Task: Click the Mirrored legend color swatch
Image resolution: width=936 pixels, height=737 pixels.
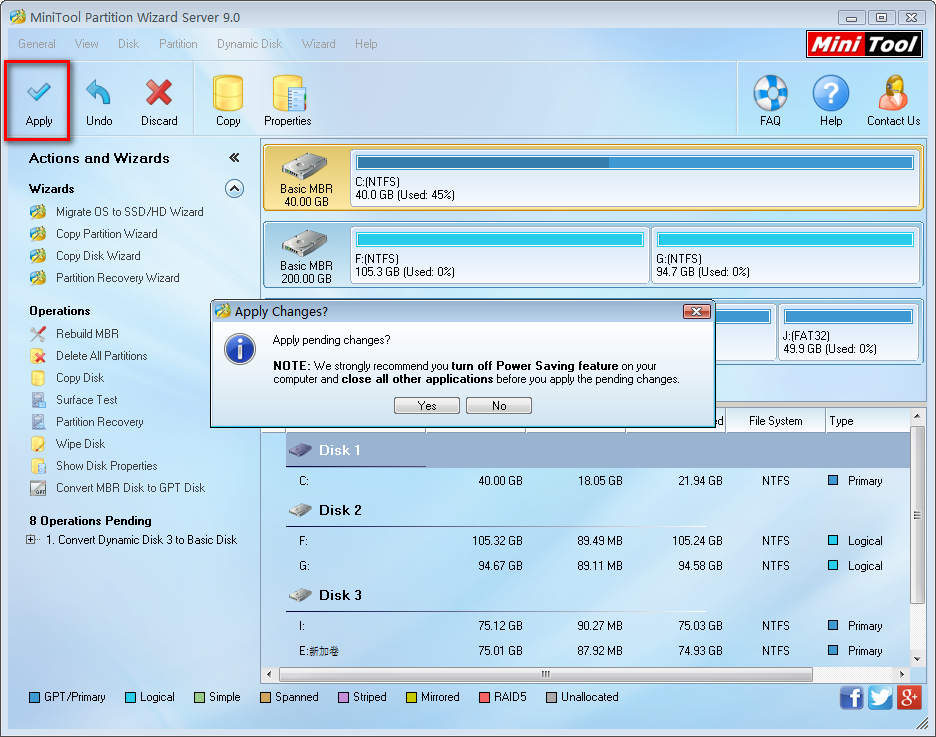Action: tap(411, 698)
